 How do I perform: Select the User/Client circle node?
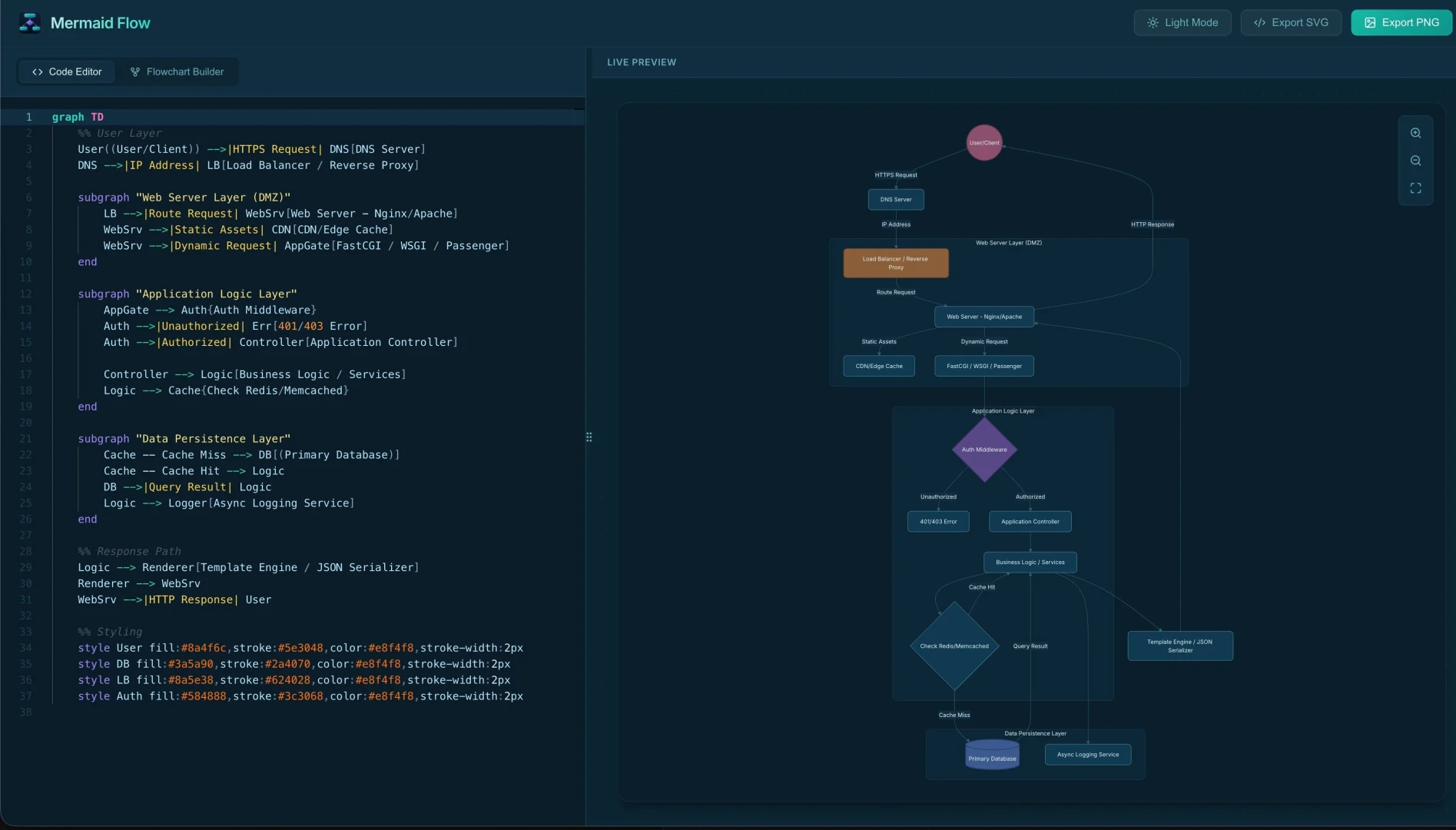coord(984,143)
